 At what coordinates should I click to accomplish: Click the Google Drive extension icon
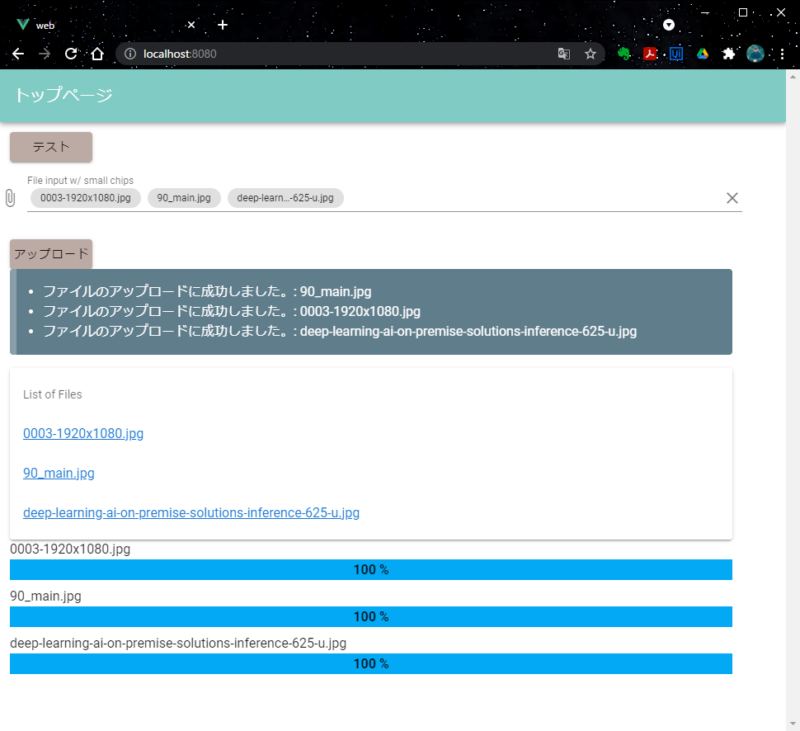click(x=702, y=54)
